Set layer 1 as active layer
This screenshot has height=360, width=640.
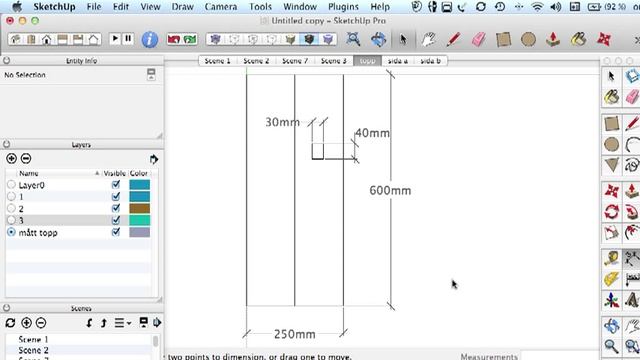(11, 196)
